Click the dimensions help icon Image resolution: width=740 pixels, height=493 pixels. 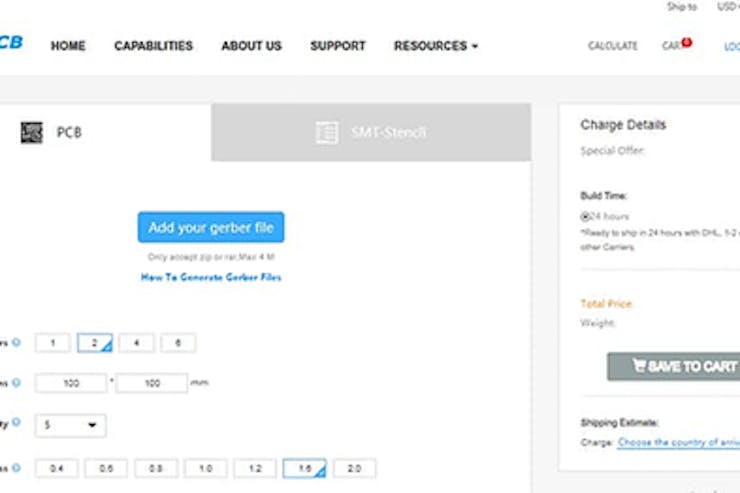click(x=17, y=382)
